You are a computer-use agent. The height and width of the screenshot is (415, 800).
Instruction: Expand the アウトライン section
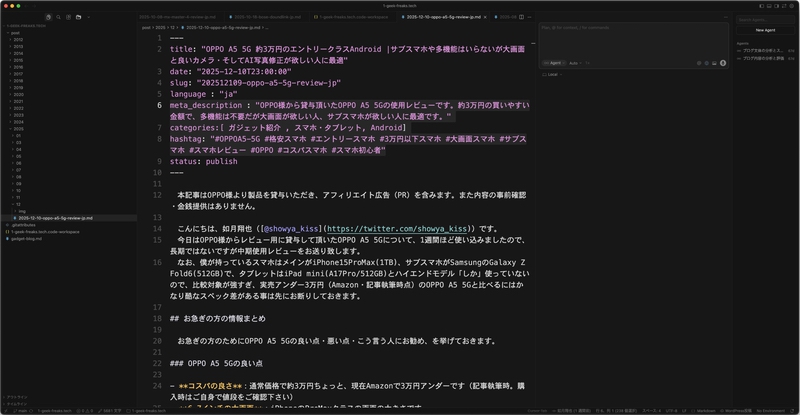18,397
